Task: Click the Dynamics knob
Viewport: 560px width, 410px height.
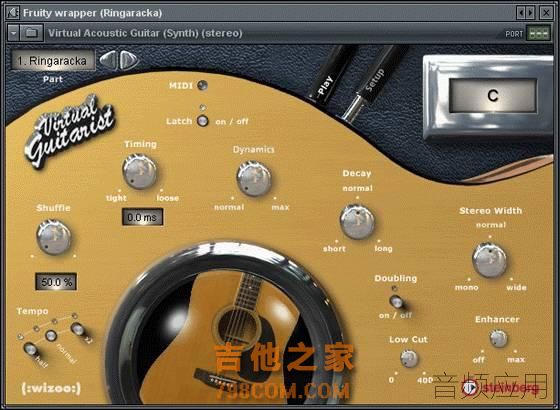Action: click(254, 178)
